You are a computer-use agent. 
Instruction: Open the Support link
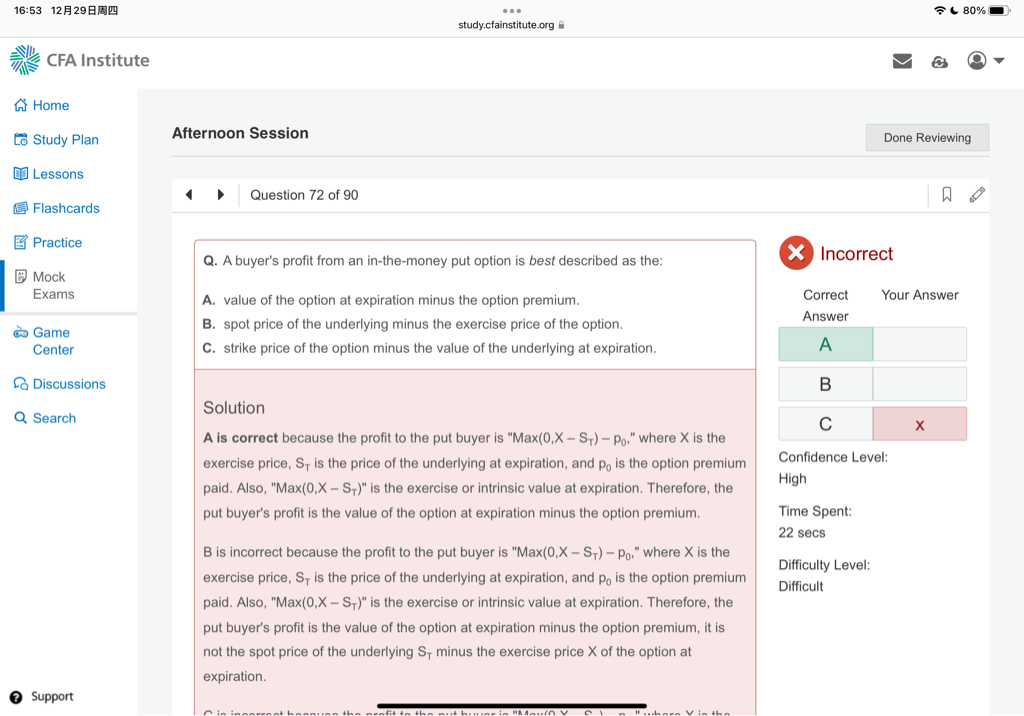(52, 696)
